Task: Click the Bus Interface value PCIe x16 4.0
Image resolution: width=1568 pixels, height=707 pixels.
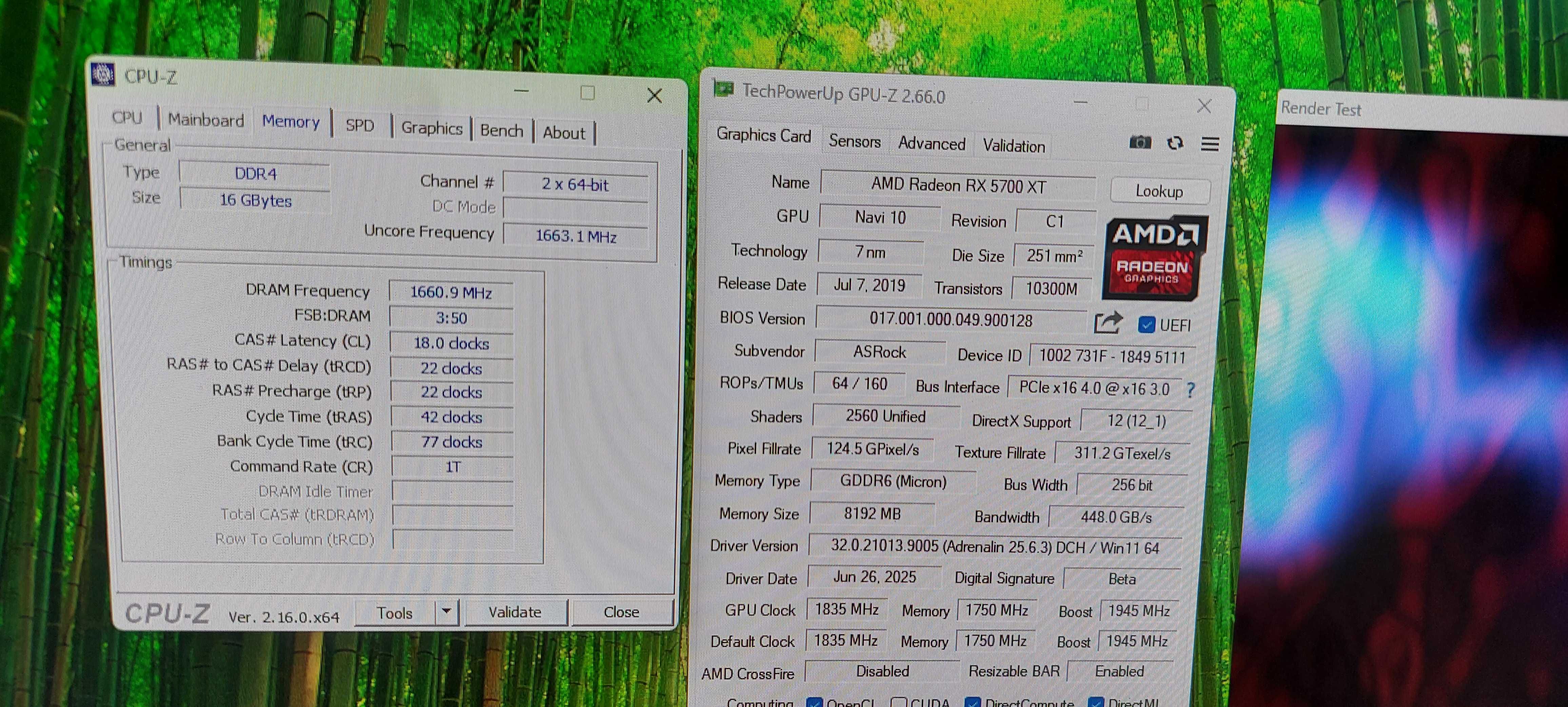Action: (x=1094, y=388)
